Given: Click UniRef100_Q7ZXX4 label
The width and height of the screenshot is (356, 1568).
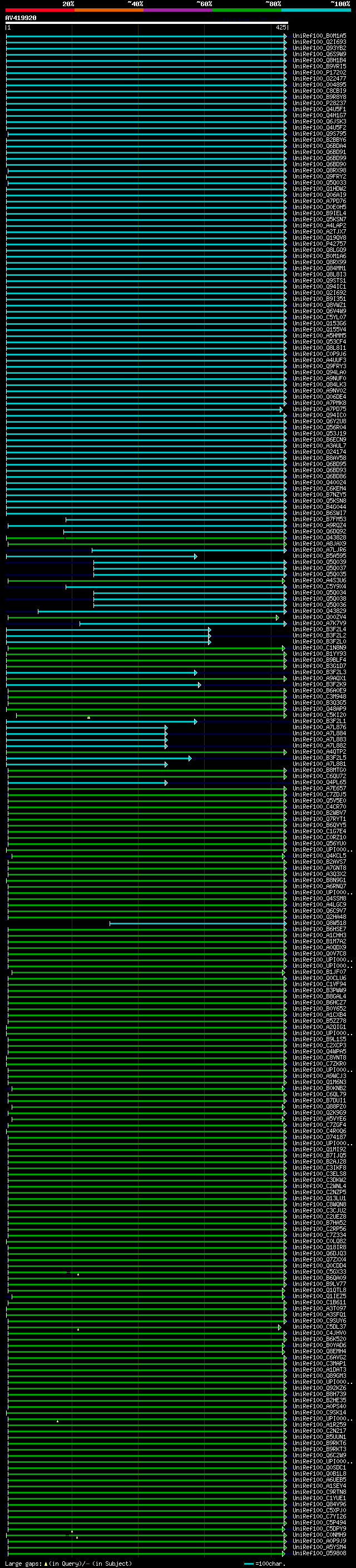Looking at the screenshot, I should coord(319,1259).
